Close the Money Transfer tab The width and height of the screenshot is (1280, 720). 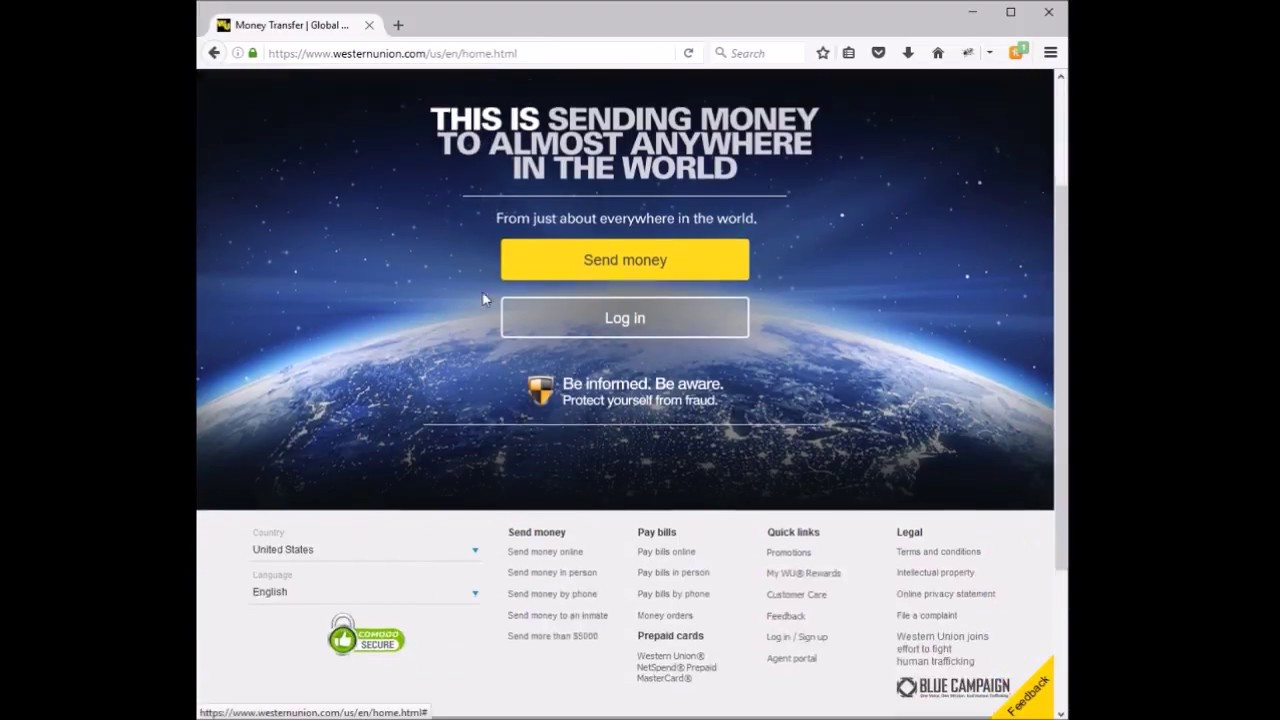pyautogui.click(x=369, y=25)
